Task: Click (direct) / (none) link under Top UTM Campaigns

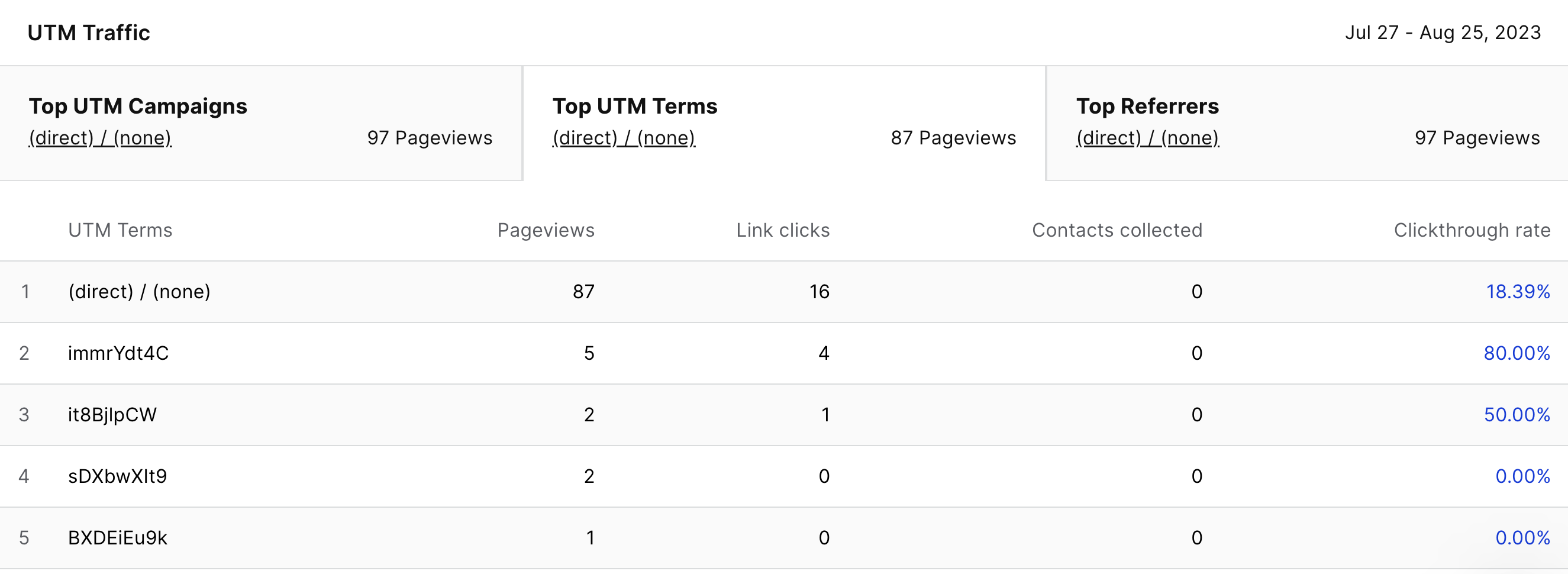Action: (100, 138)
